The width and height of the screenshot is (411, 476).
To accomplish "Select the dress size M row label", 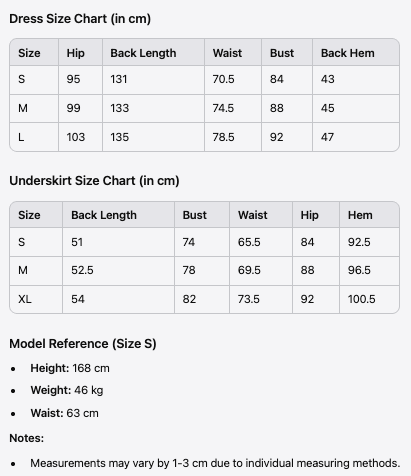I will (x=23, y=108).
